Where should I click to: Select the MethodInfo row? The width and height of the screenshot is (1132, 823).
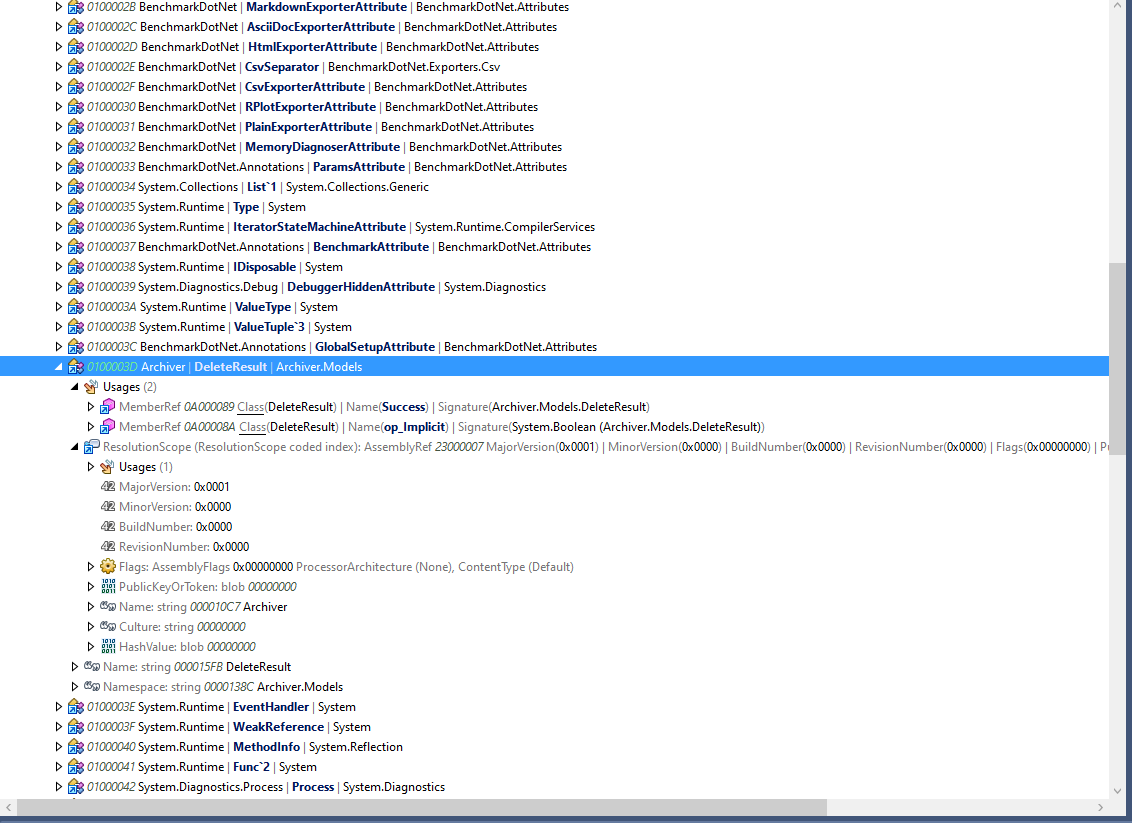[554, 746]
